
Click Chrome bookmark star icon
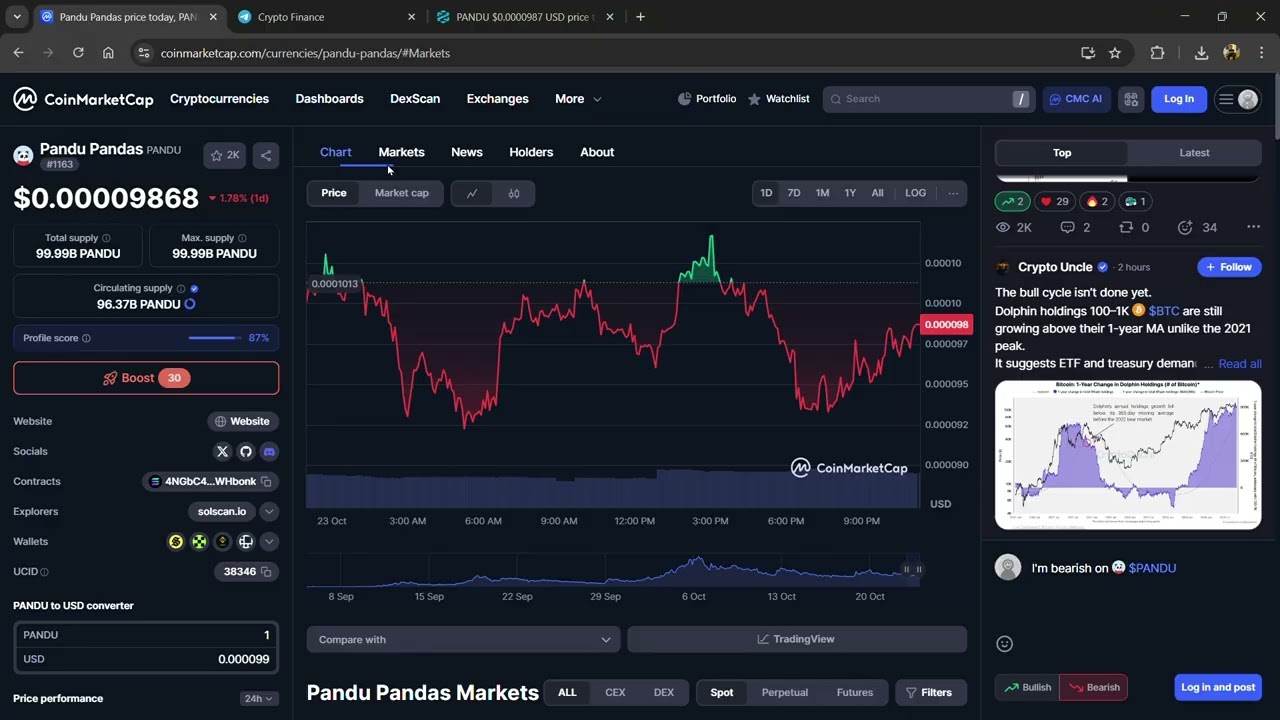1115,53
